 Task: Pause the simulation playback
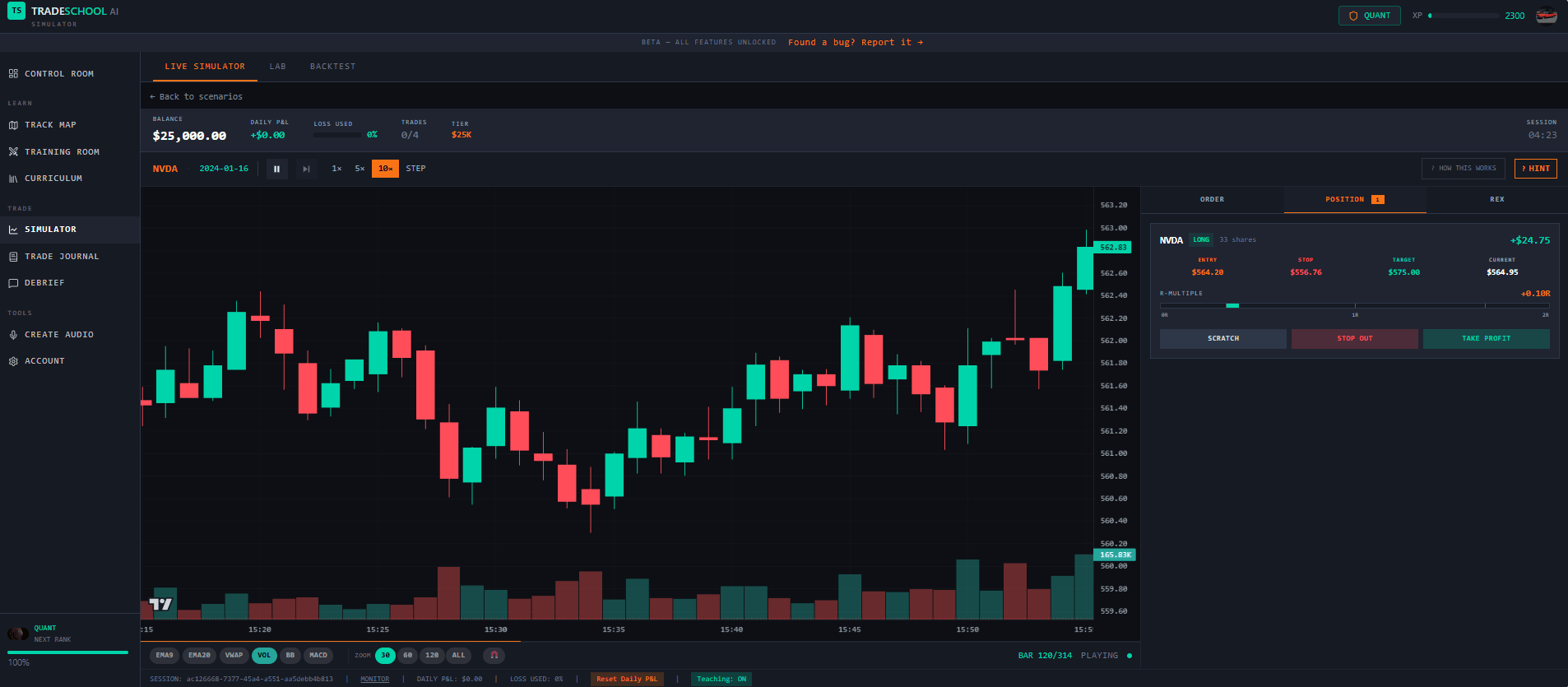(277, 169)
